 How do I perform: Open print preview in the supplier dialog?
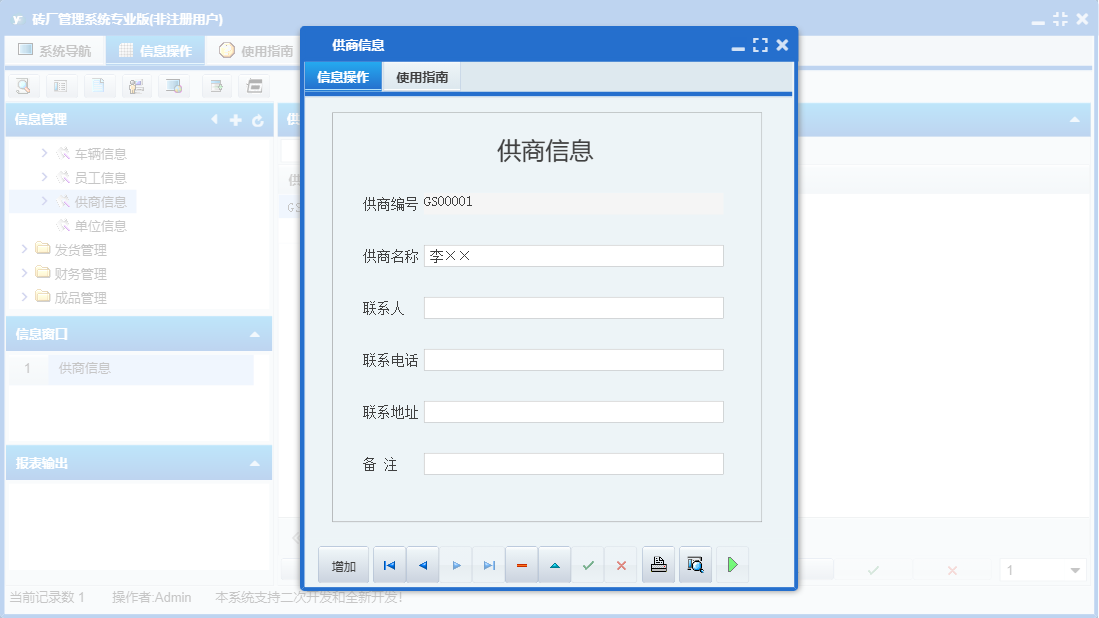(695, 564)
